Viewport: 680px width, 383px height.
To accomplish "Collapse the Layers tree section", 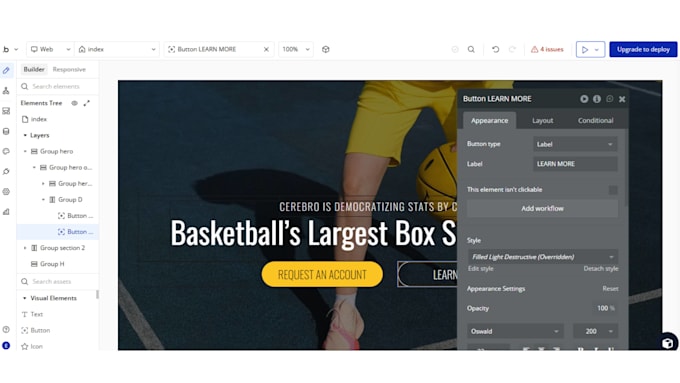I will coord(25,135).
